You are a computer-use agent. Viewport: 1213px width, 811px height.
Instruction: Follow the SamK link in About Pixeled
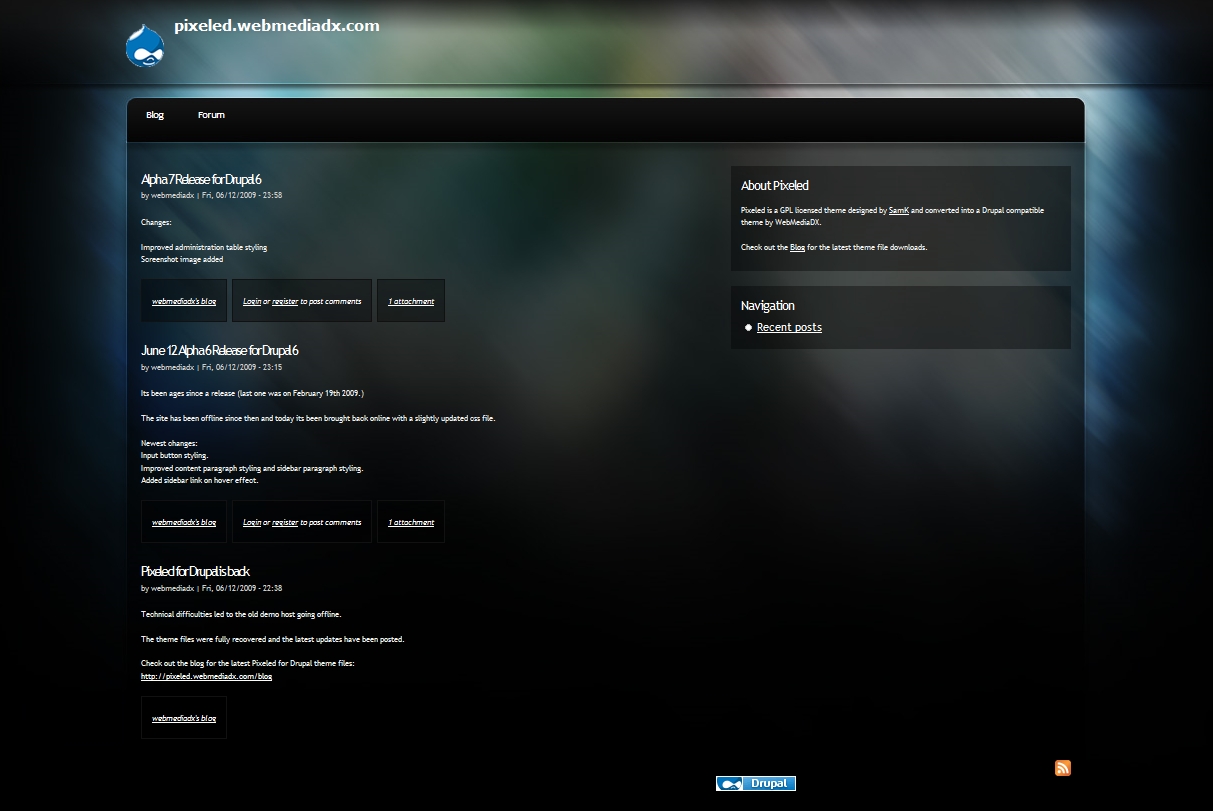898,211
